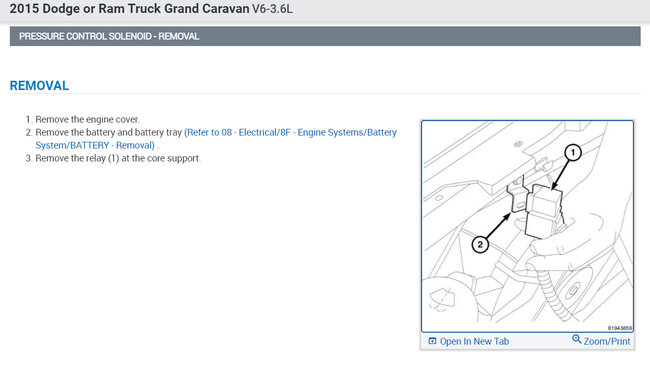Select the REMOVAL section heading

(x=39, y=86)
